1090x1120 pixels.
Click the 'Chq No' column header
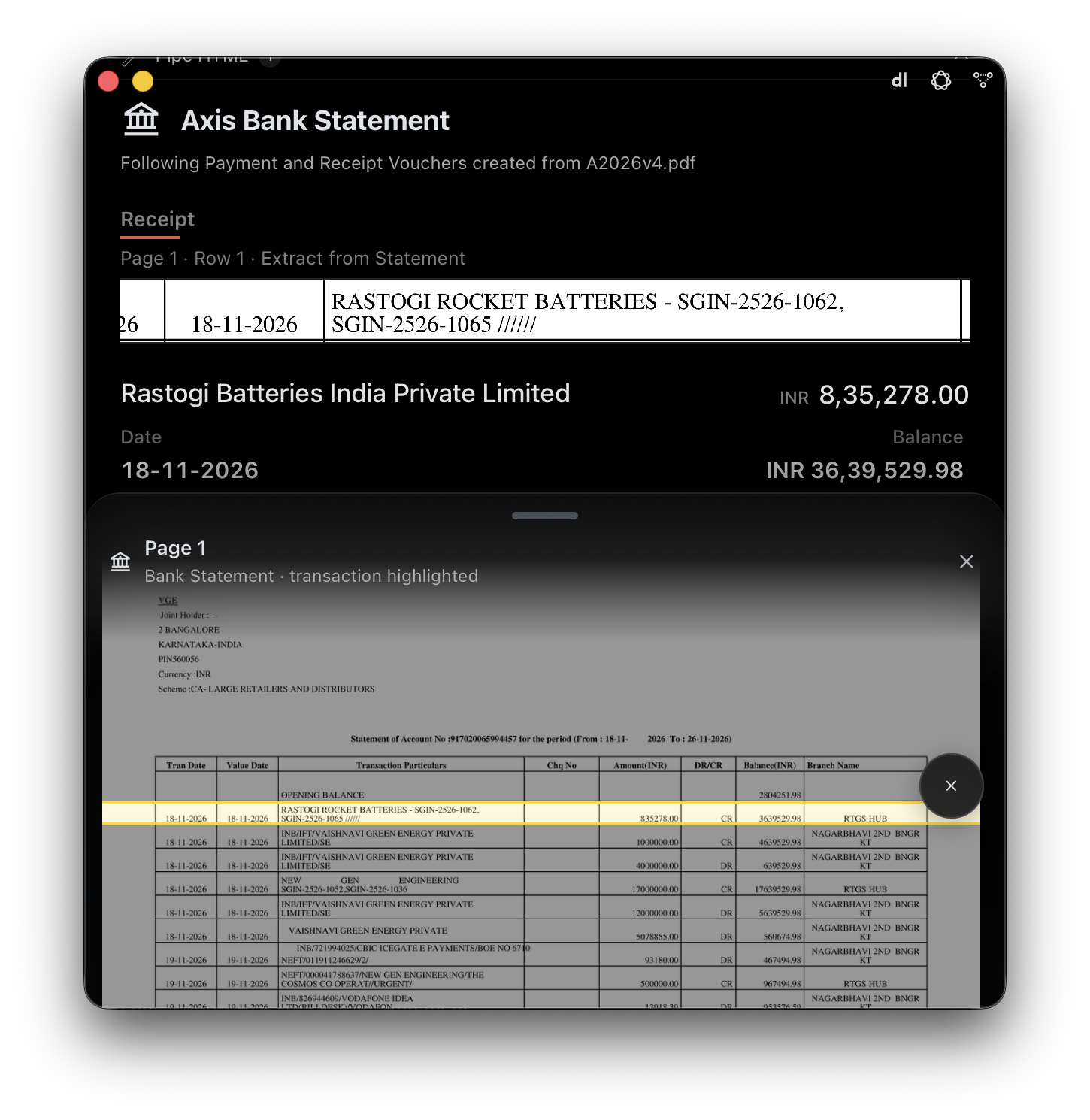[x=562, y=765]
